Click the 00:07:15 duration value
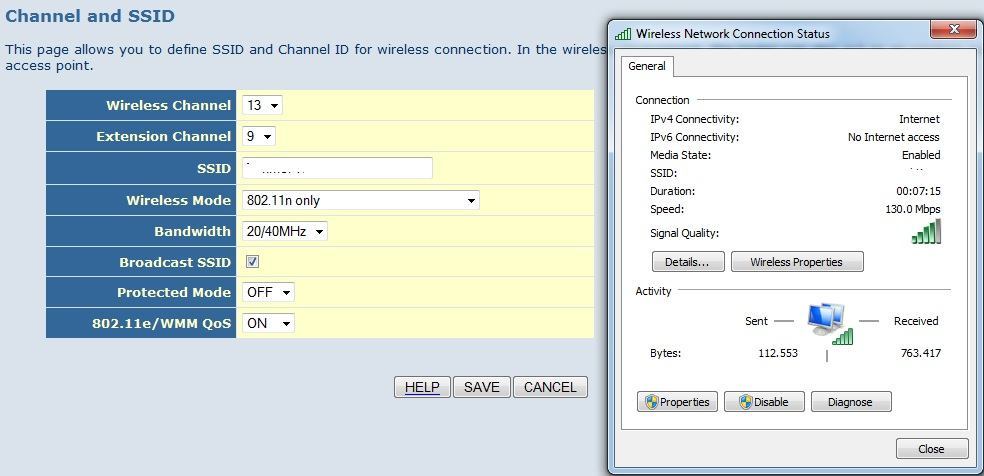Viewport: 984px width, 476px height. pyautogui.click(x=918, y=191)
